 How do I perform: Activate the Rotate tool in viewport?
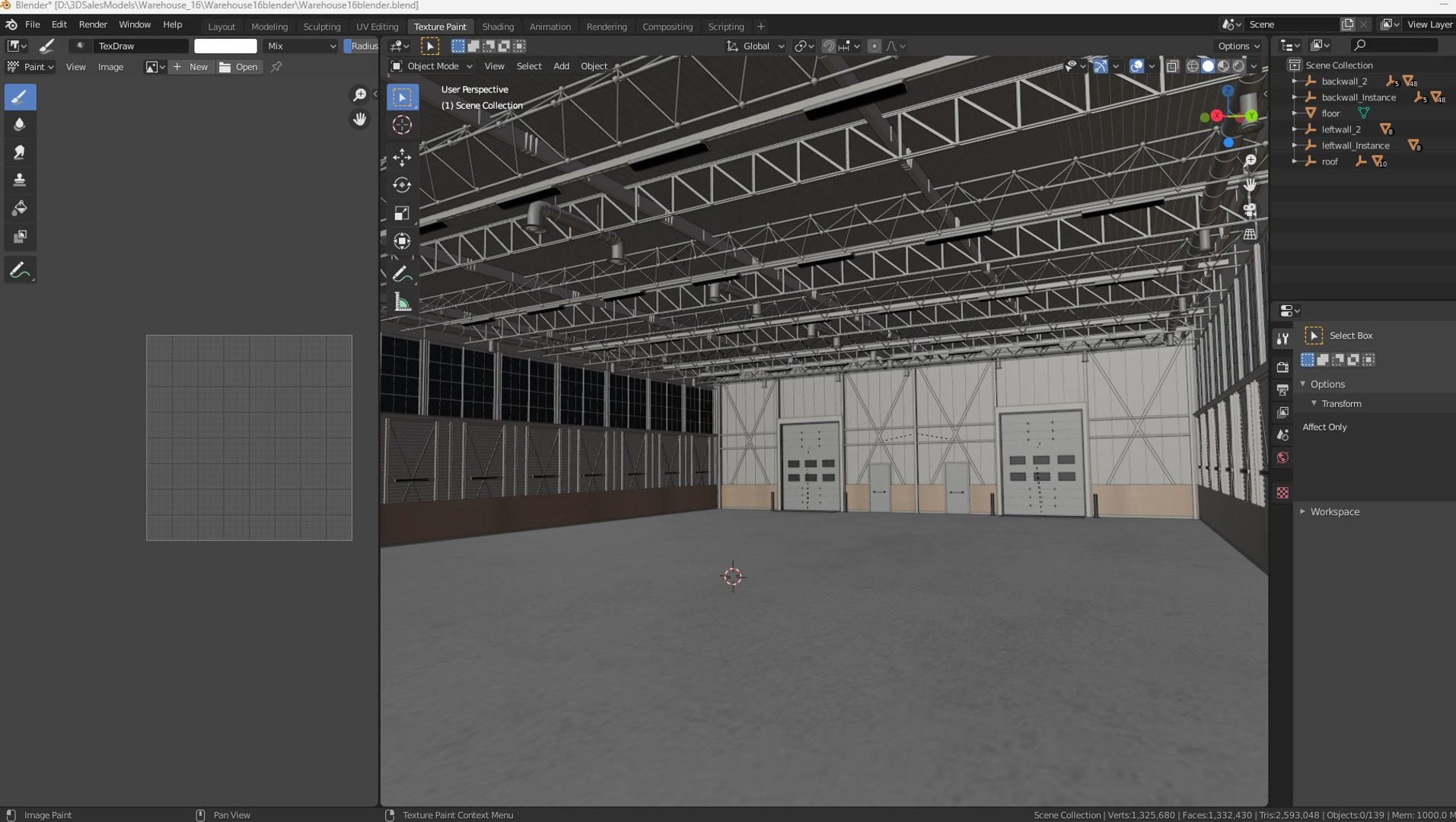coord(402,185)
